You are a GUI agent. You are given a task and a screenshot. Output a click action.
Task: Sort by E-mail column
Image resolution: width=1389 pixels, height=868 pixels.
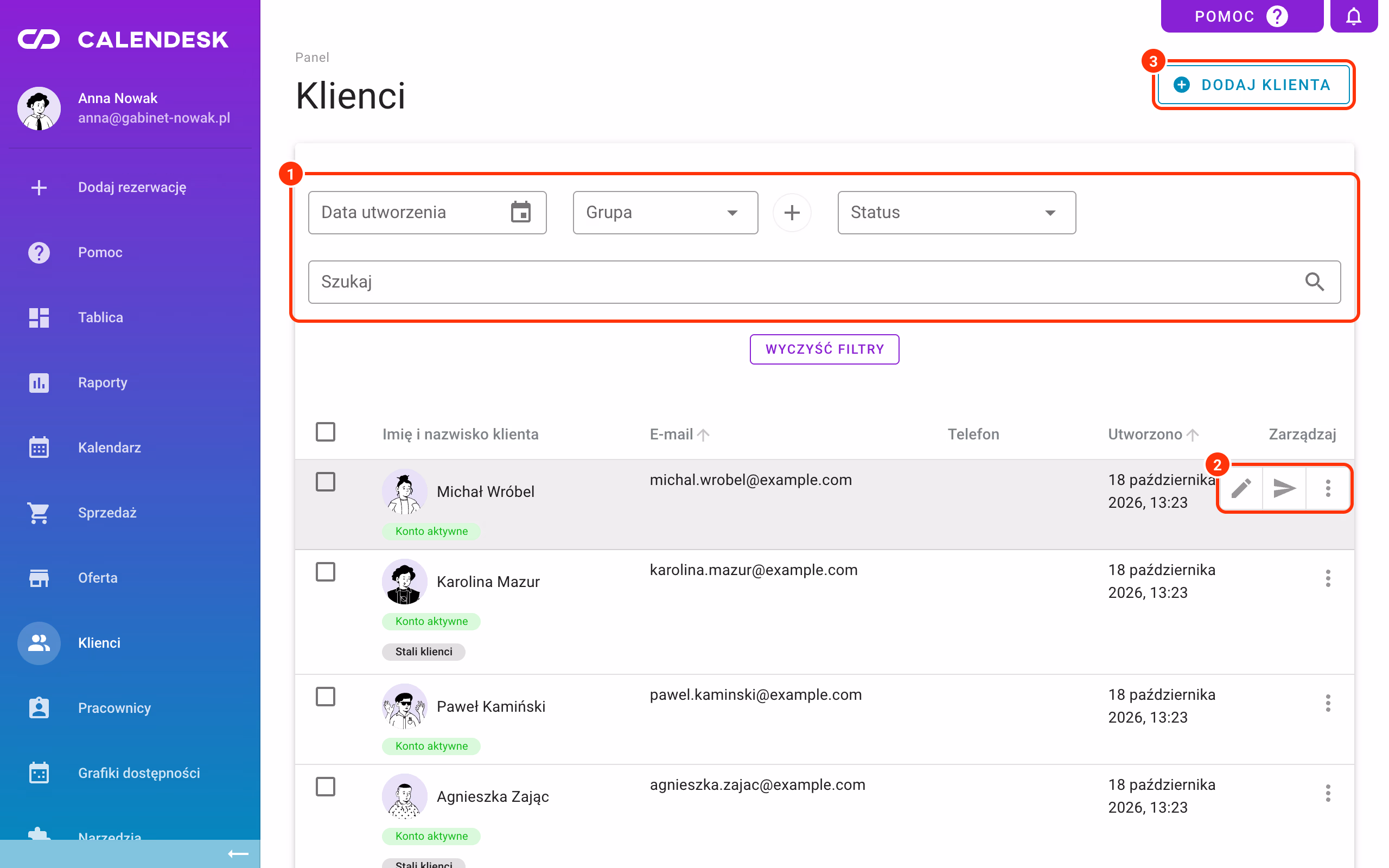pos(679,434)
